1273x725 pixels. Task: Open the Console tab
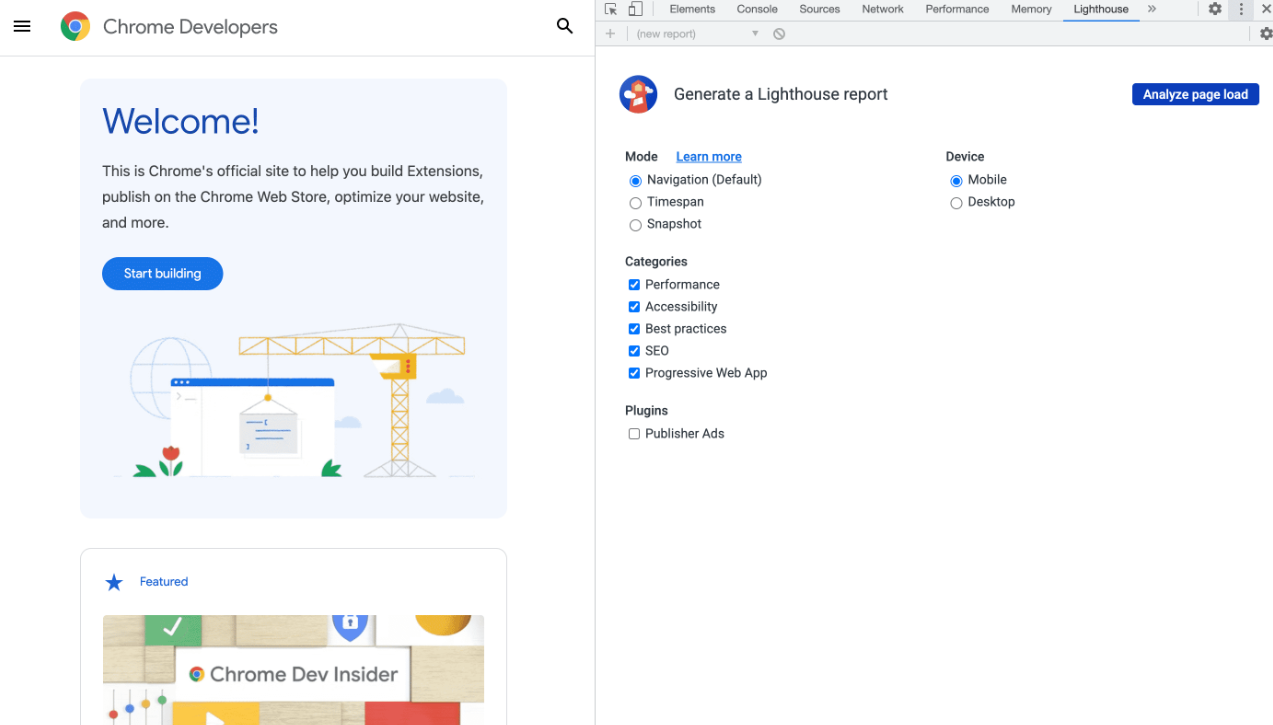(757, 9)
